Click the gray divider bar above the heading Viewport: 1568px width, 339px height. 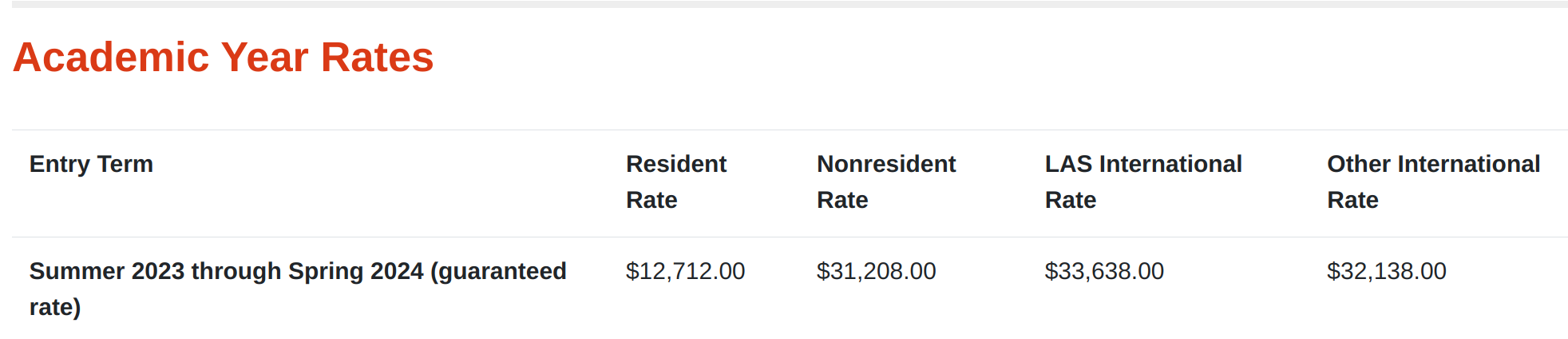coord(790,4)
